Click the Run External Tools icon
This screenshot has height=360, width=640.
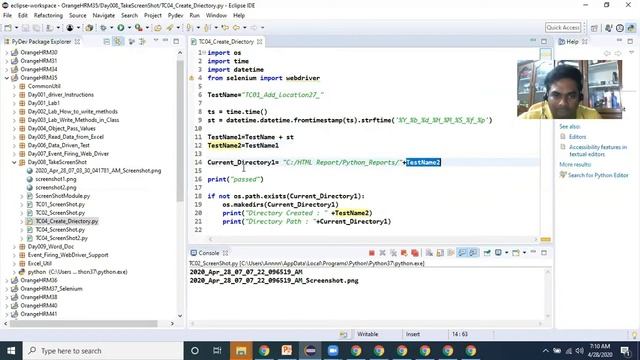pos(139,28)
